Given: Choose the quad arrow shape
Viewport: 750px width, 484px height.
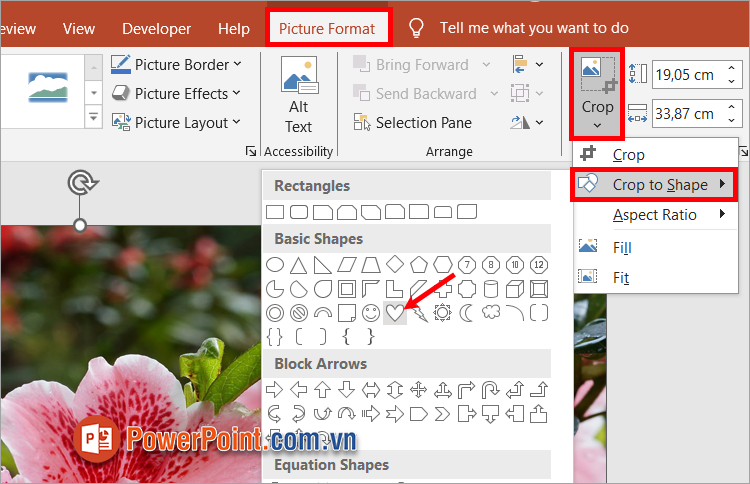Looking at the screenshot, I should [419, 390].
